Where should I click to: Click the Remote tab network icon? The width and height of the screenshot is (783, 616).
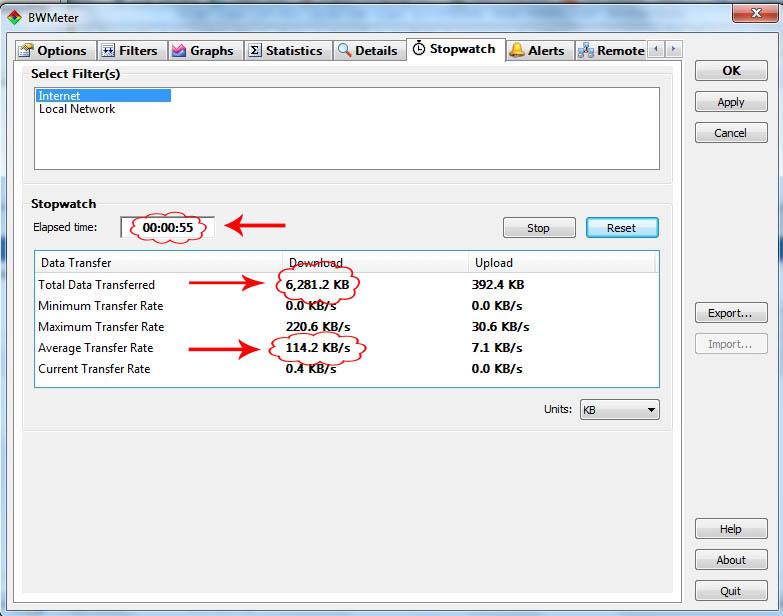click(x=586, y=50)
